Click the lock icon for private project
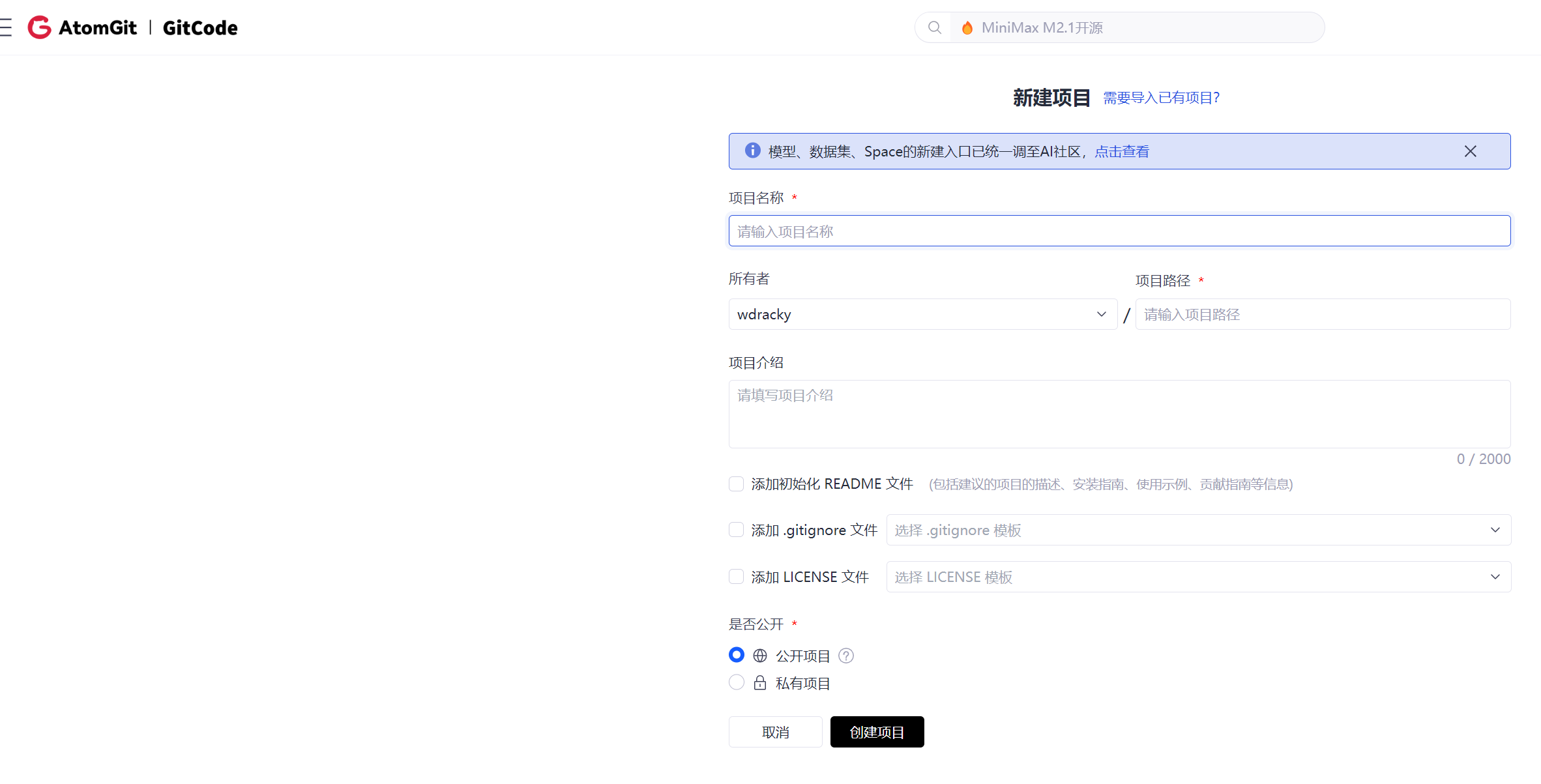The width and height of the screenshot is (1541, 784). tap(759, 683)
